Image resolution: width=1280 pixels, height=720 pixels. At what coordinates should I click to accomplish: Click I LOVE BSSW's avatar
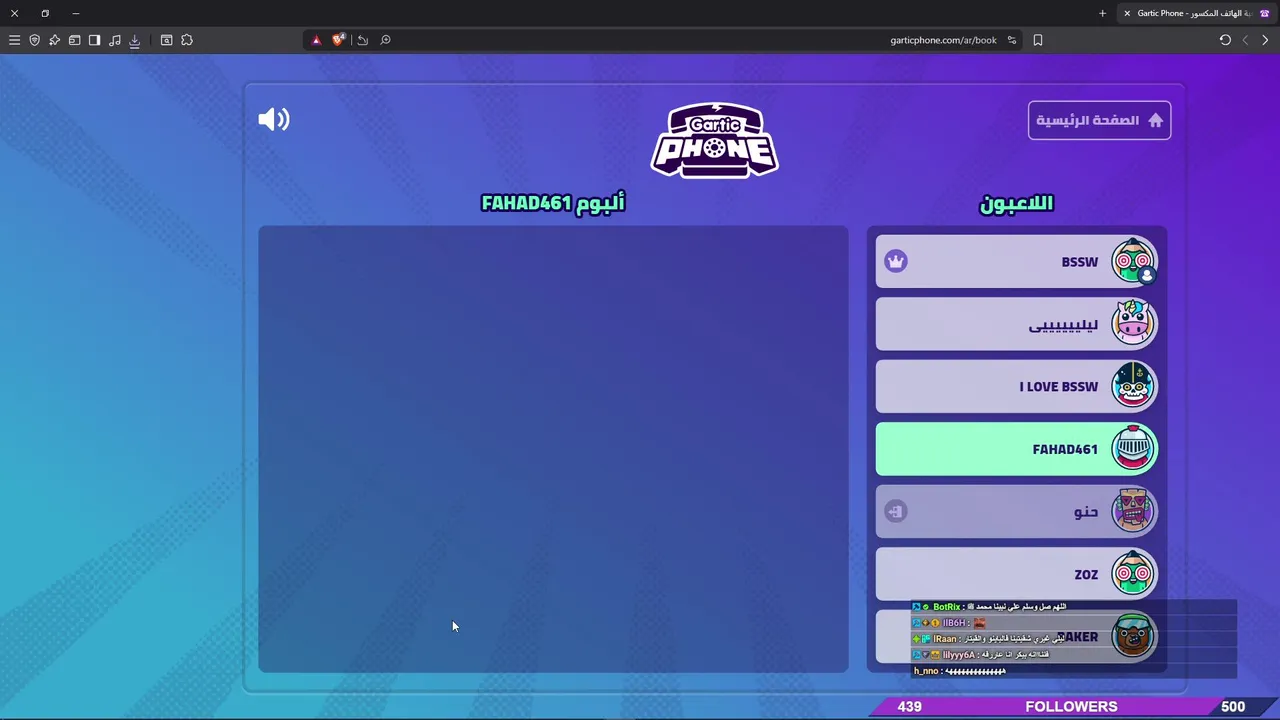pos(1133,387)
